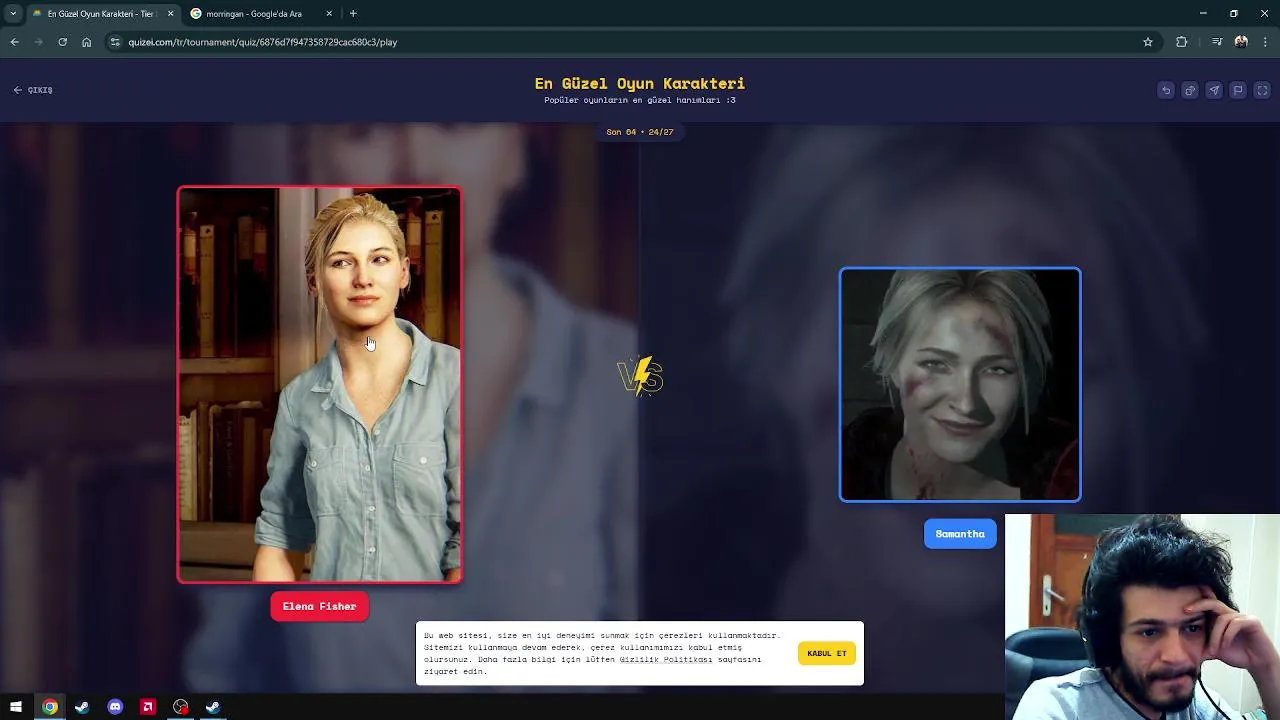
Task: Close the morringan Google tab
Action: click(329, 14)
